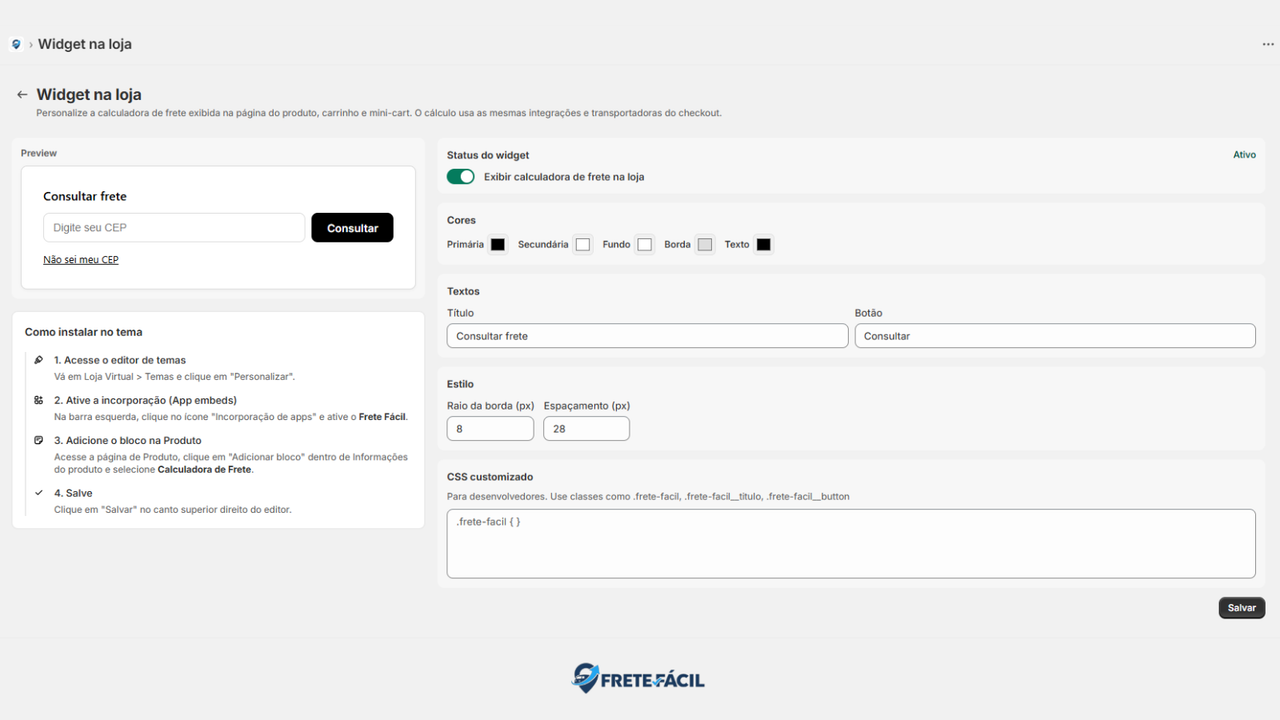The image size is (1280, 720).
Task: Click the Salvar button
Action: tap(1242, 608)
